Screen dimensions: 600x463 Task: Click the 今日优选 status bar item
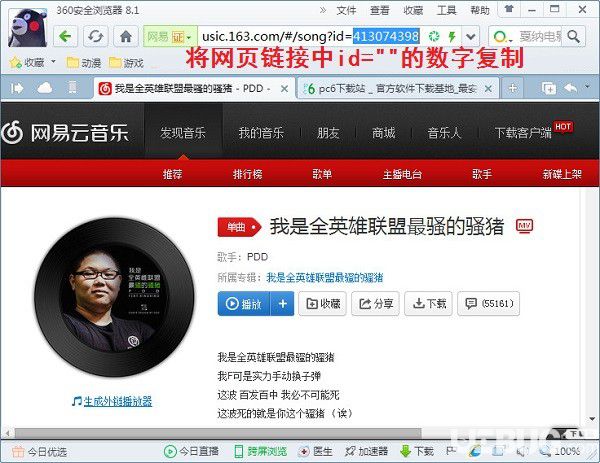[39, 452]
